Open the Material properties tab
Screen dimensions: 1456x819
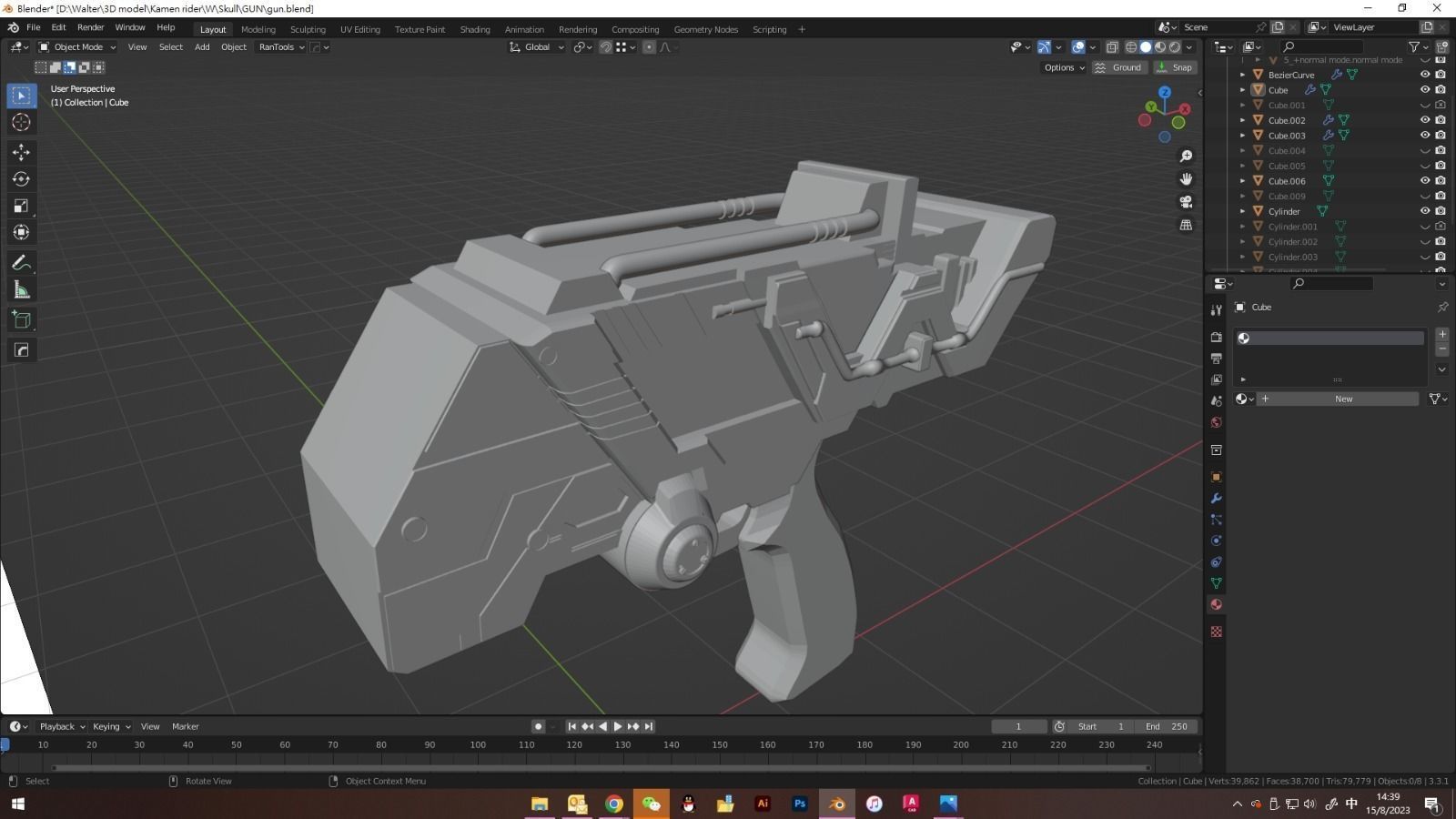(1216, 604)
